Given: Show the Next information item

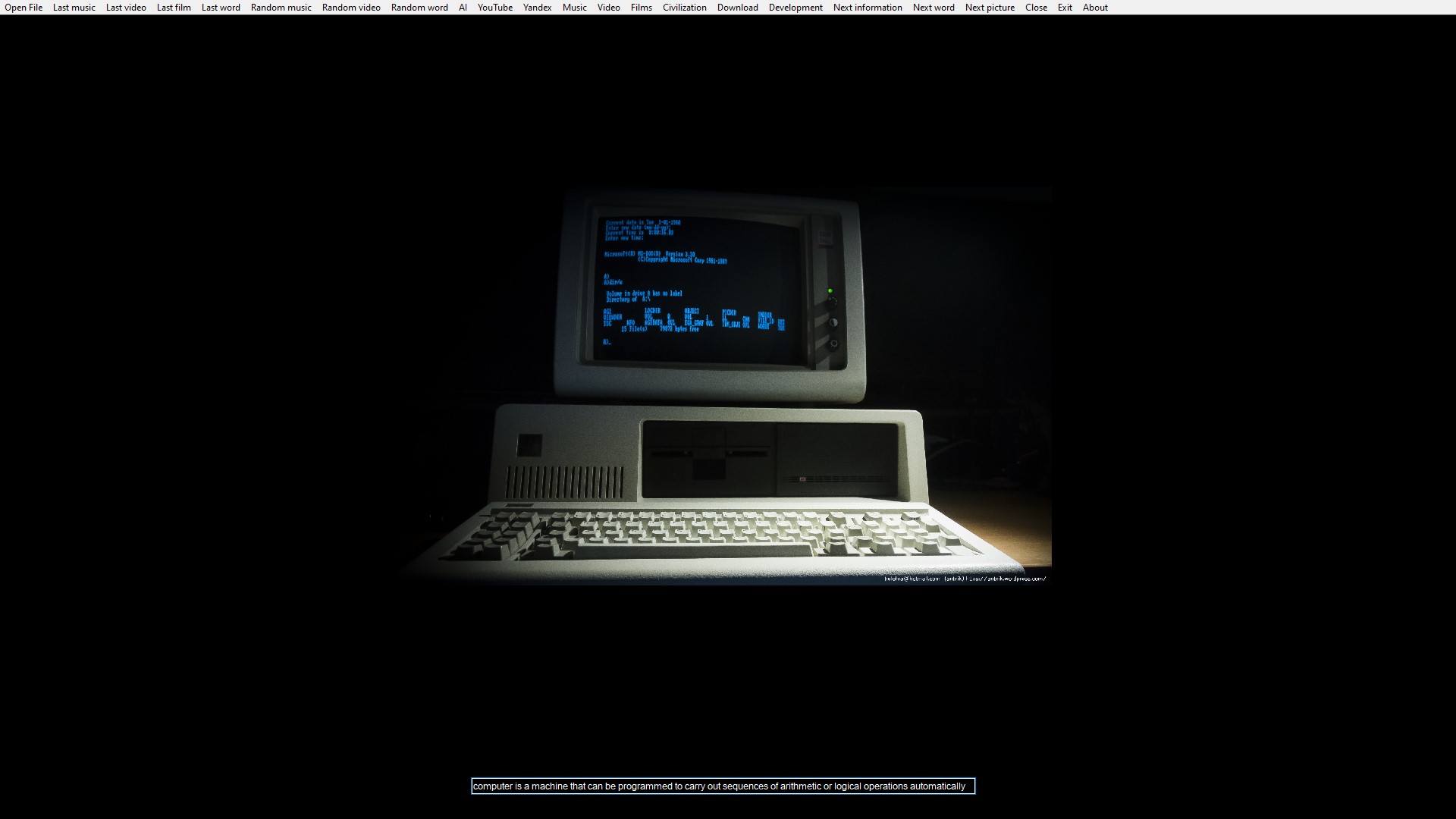Looking at the screenshot, I should pos(868,8).
